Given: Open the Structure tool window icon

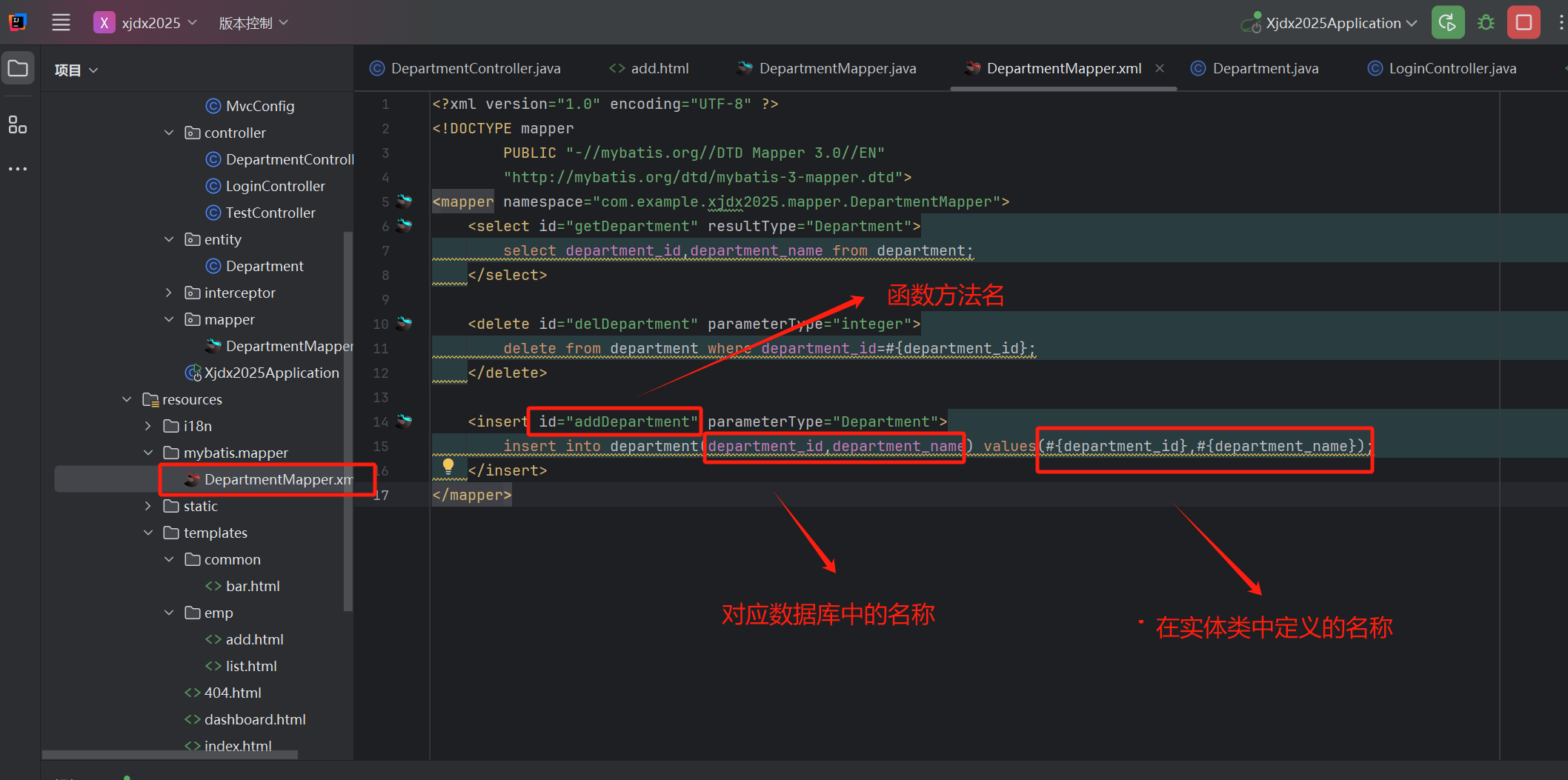Looking at the screenshot, I should pyautogui.click(x=18, y=124).
